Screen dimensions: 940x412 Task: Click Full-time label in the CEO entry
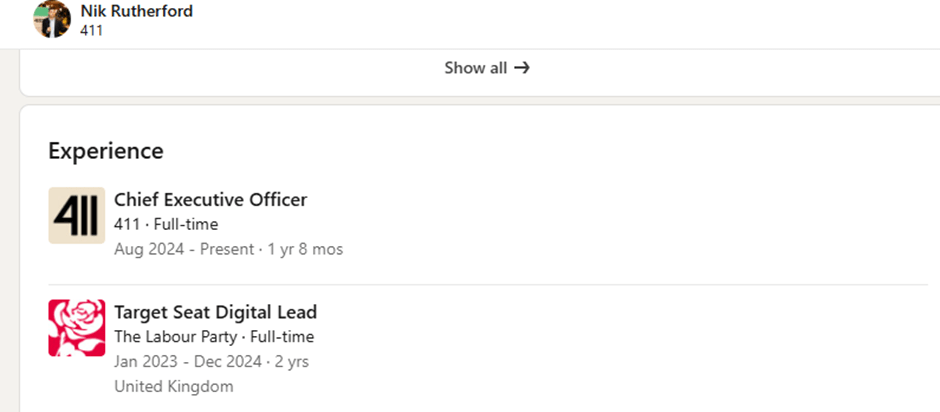tap(185, 224)
